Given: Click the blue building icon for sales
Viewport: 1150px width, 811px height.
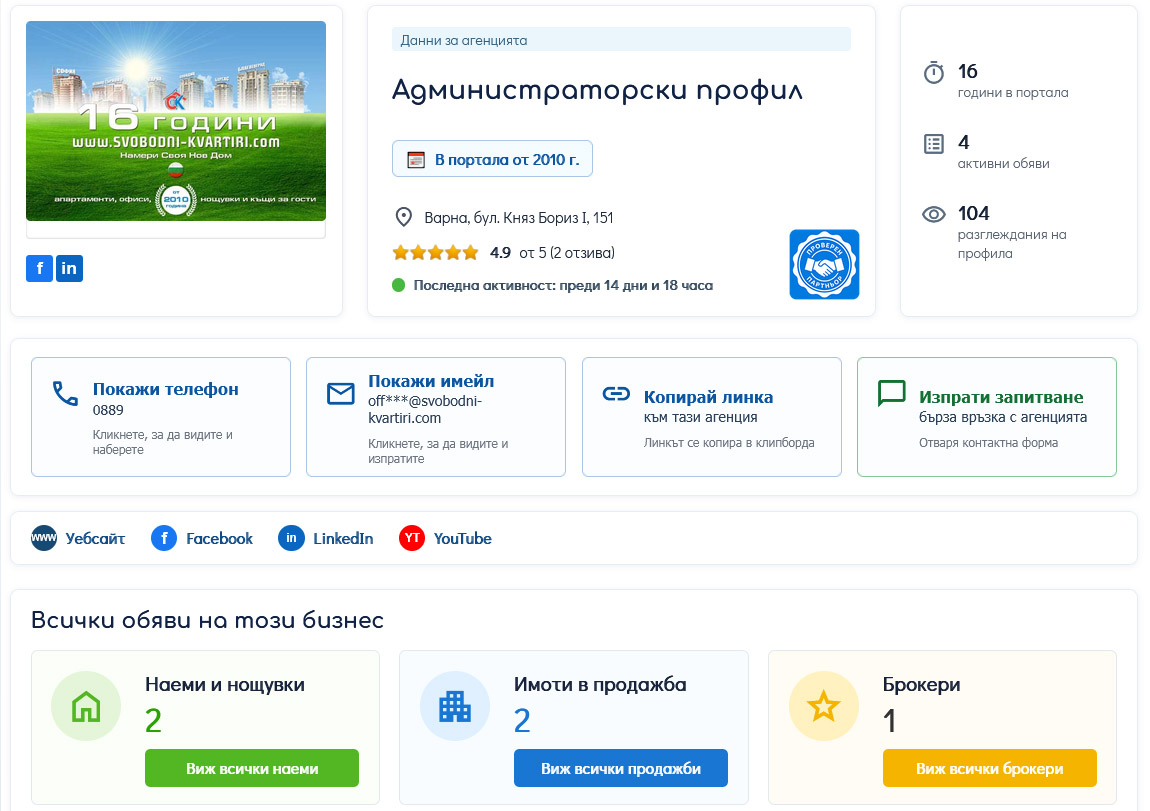Looking at the screenshot, I should coord(455,707).
